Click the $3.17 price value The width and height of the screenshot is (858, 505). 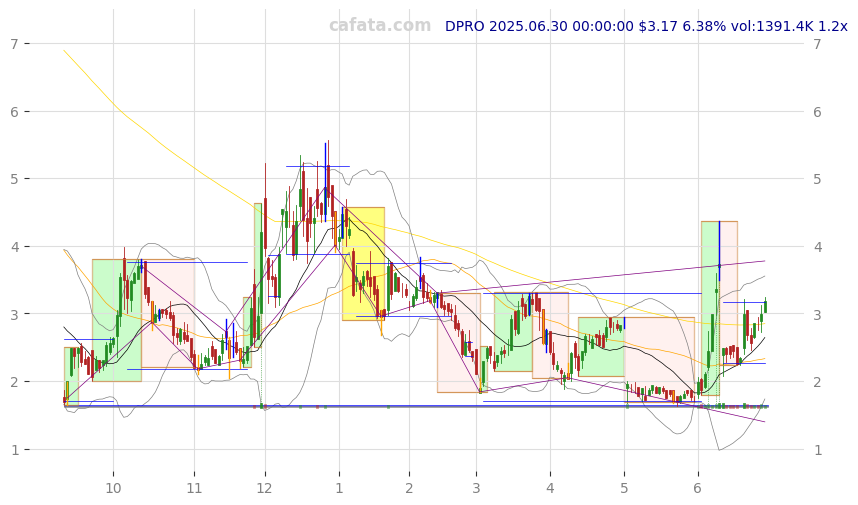[658, 26]
